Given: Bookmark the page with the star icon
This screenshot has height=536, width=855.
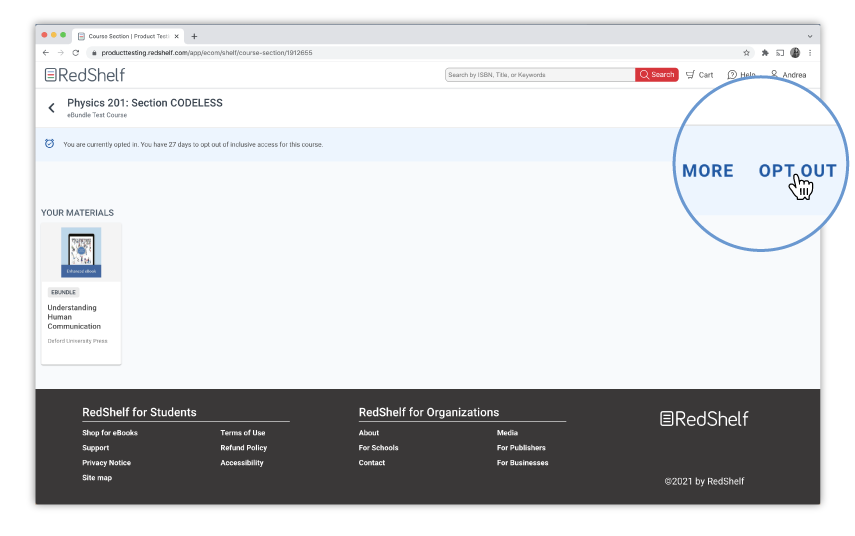Looking at the screenshot, I should [x=746, y=53].
